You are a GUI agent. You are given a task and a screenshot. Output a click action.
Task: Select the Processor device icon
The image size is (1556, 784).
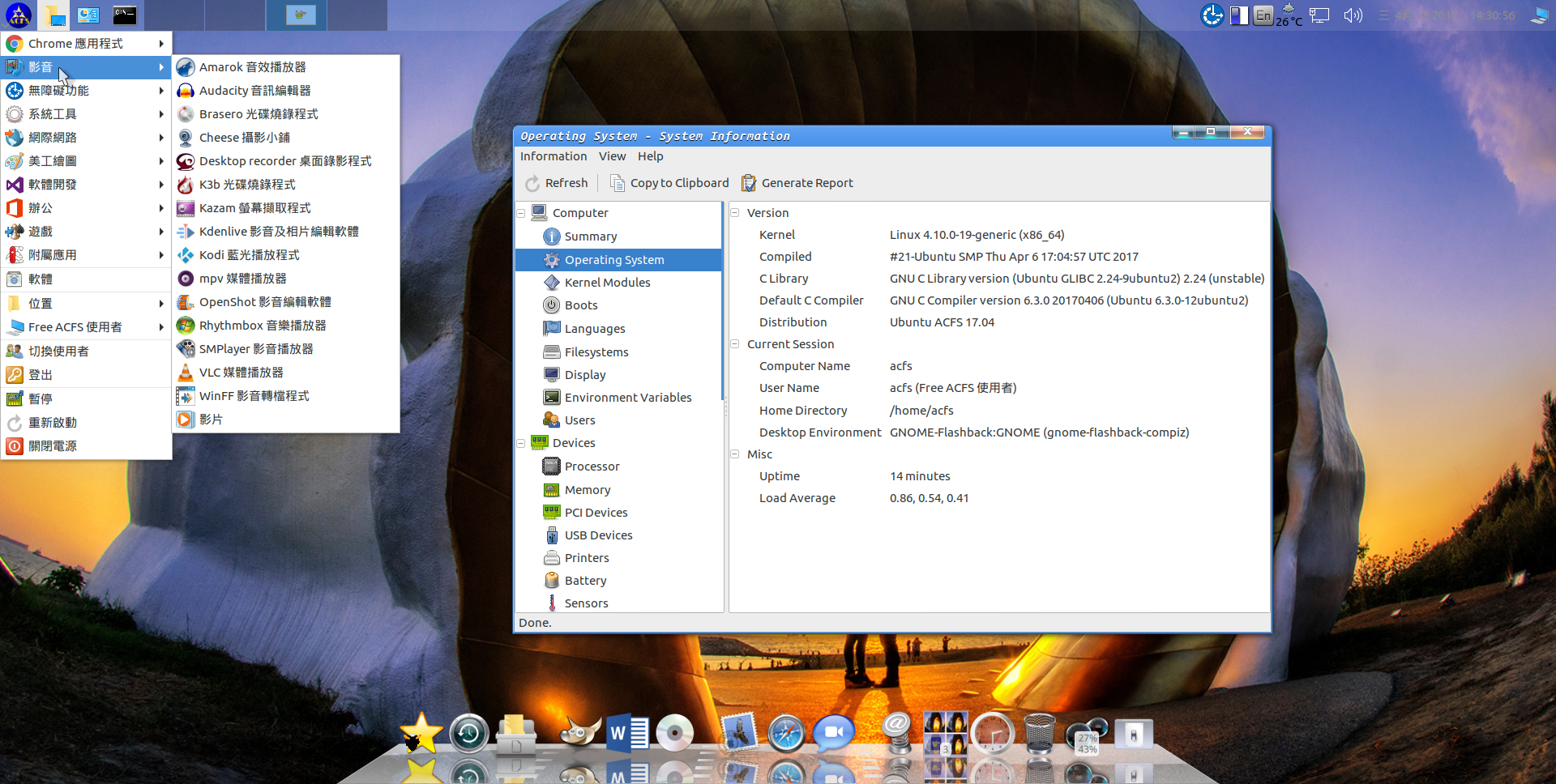[x=551, y=467]
